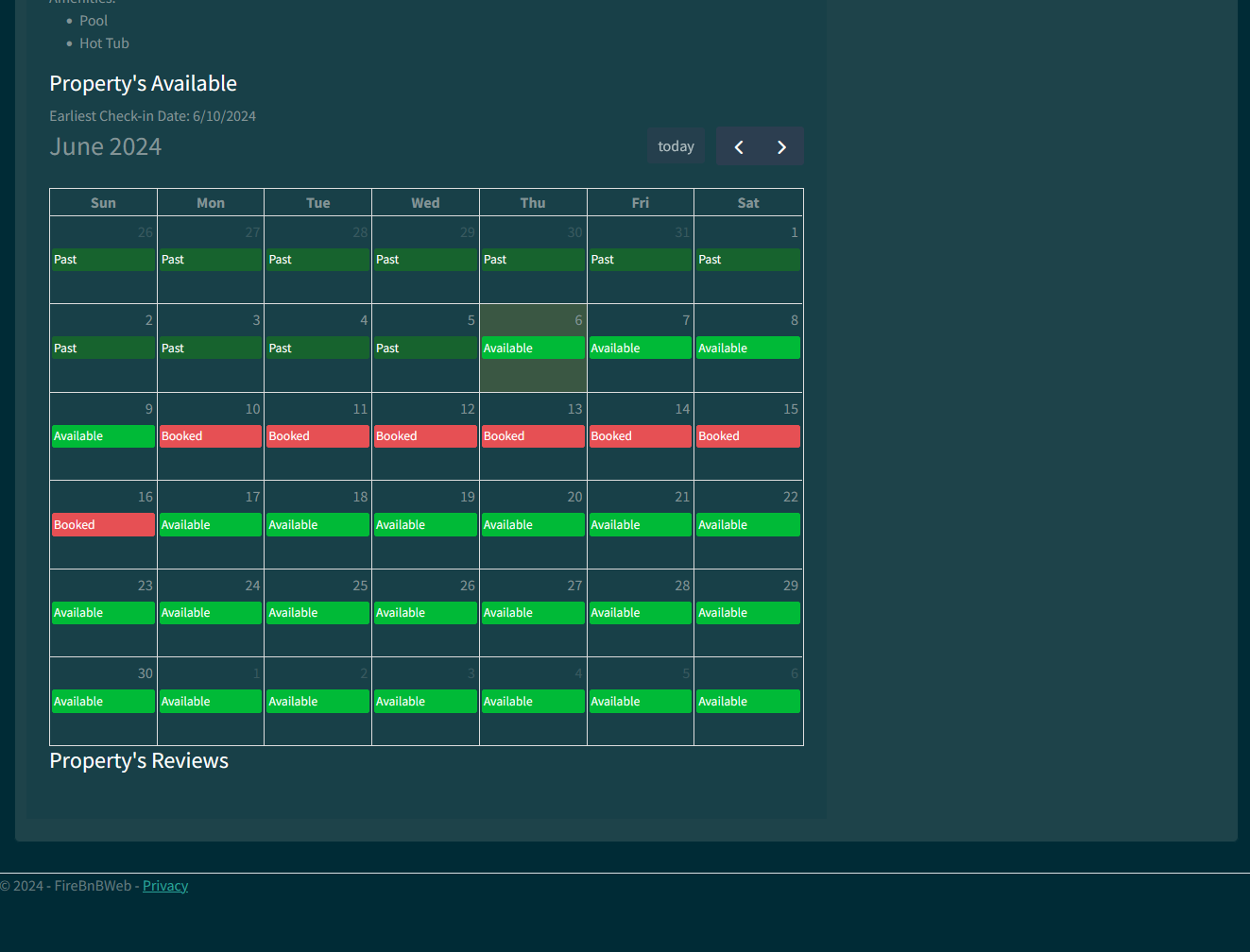1250x952 pixels.
Task: Click the Booked event on June 11
Action: 317,436
